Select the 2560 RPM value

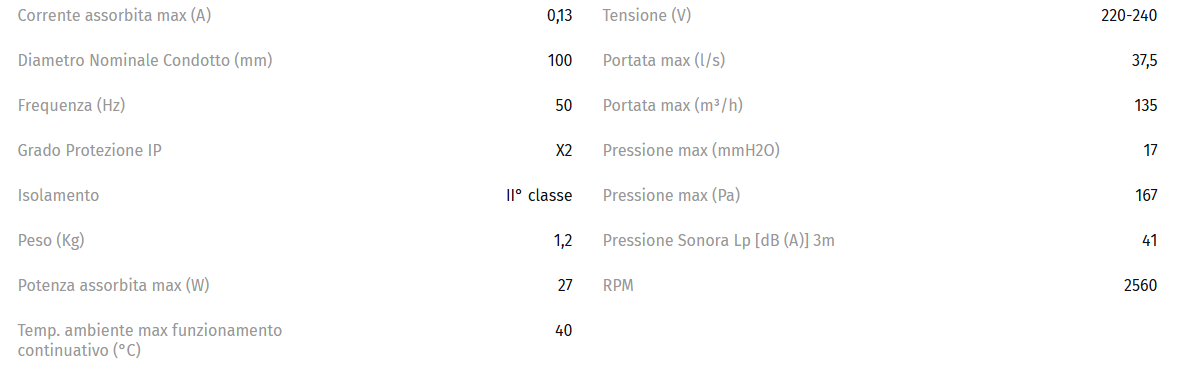point(1140,286)
